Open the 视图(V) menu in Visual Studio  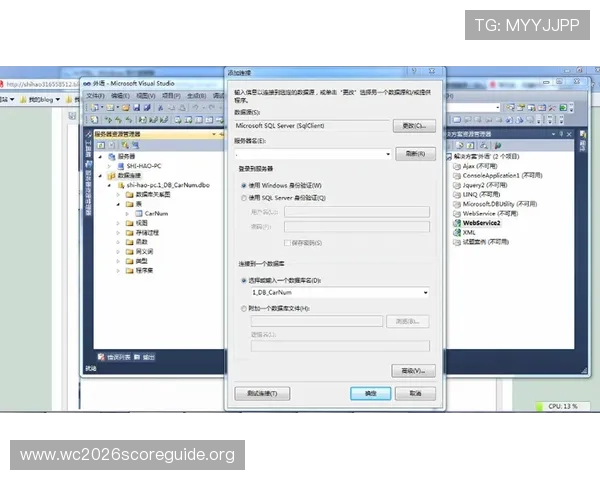point(146,96)
